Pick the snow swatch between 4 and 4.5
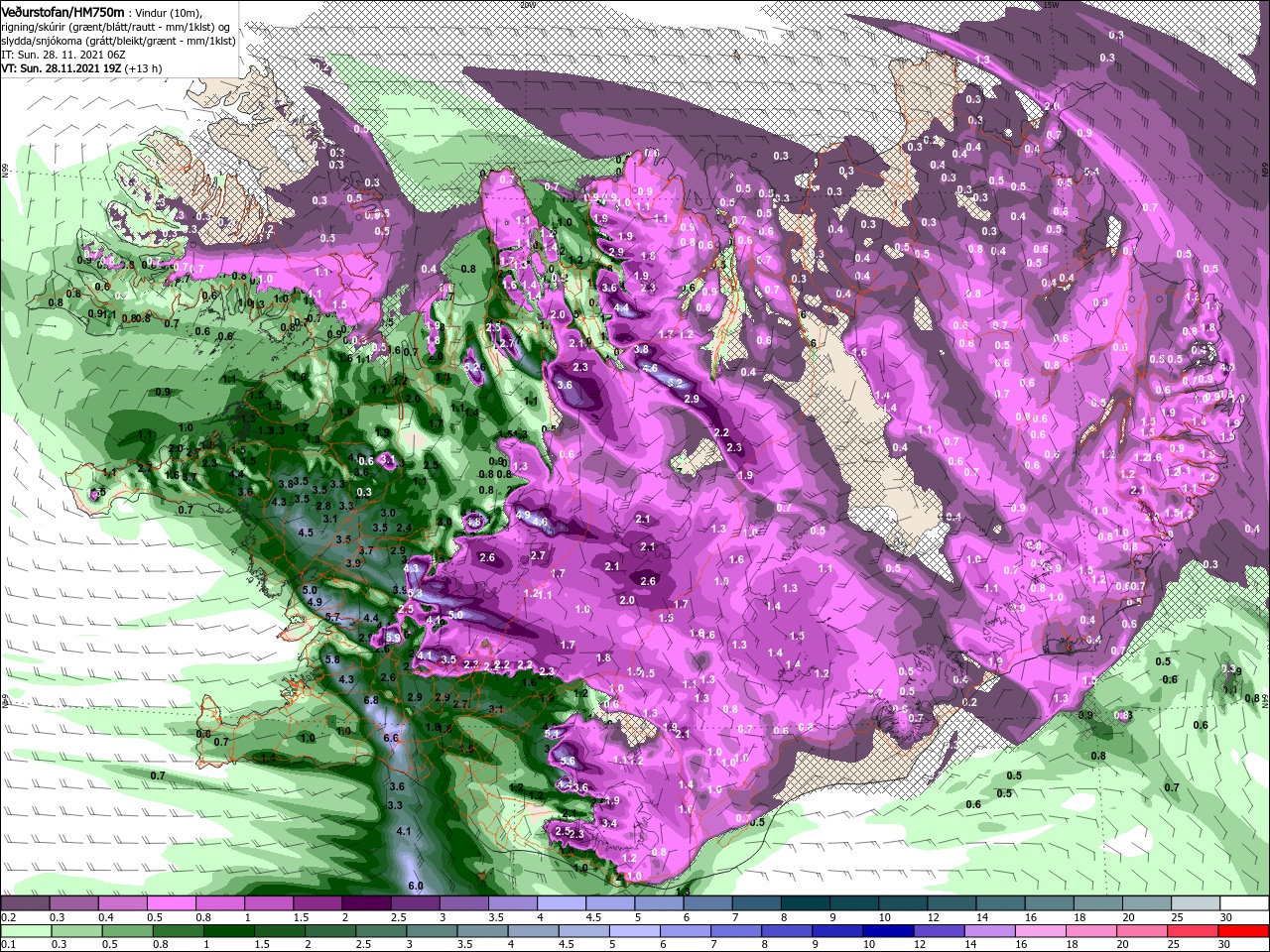Viewport: 1270px width, 952px height. tap(562, 903)
